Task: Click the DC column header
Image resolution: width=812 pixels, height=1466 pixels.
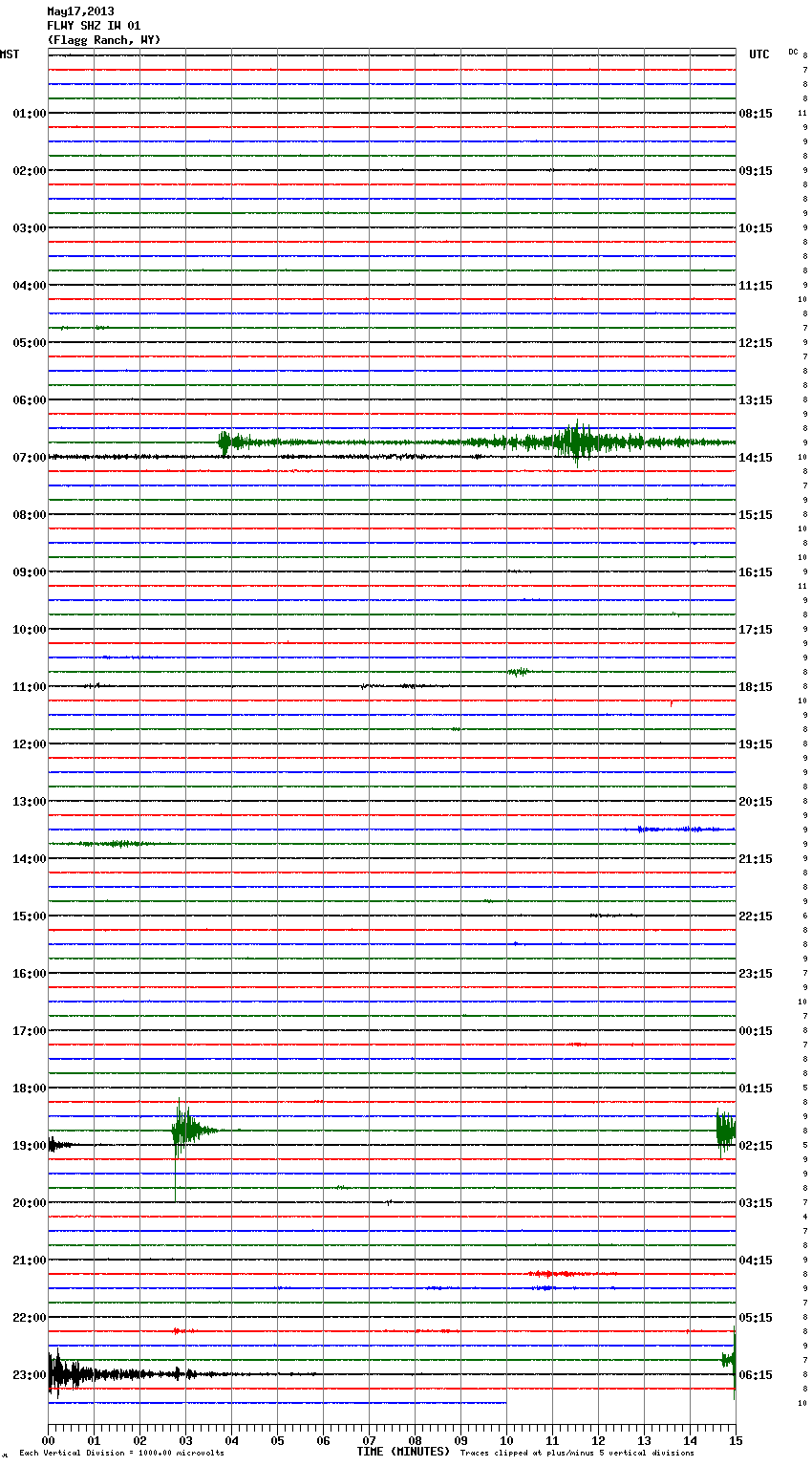Action: pyautogui.click(x=793, y=52)
